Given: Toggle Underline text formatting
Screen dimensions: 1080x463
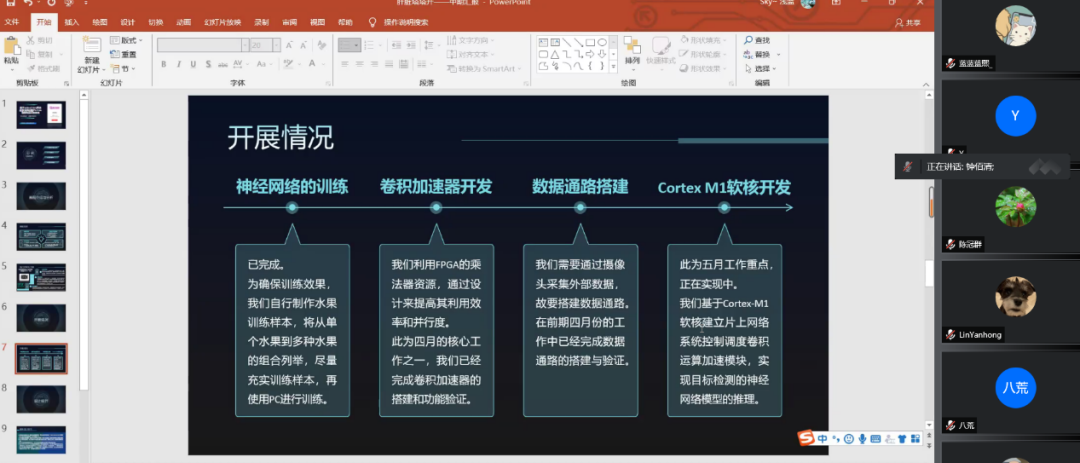Looking at the screenshot, I should (x=192, y=65).
